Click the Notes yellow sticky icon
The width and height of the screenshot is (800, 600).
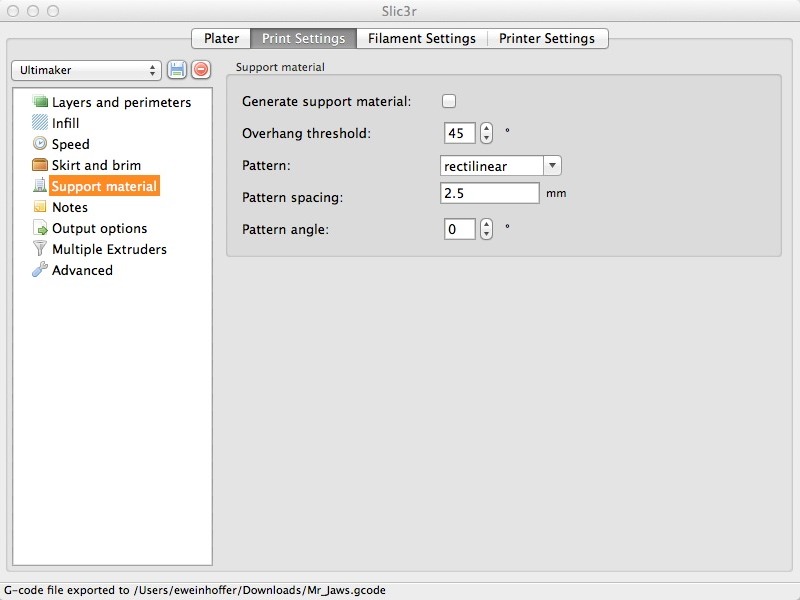(40, 206)
